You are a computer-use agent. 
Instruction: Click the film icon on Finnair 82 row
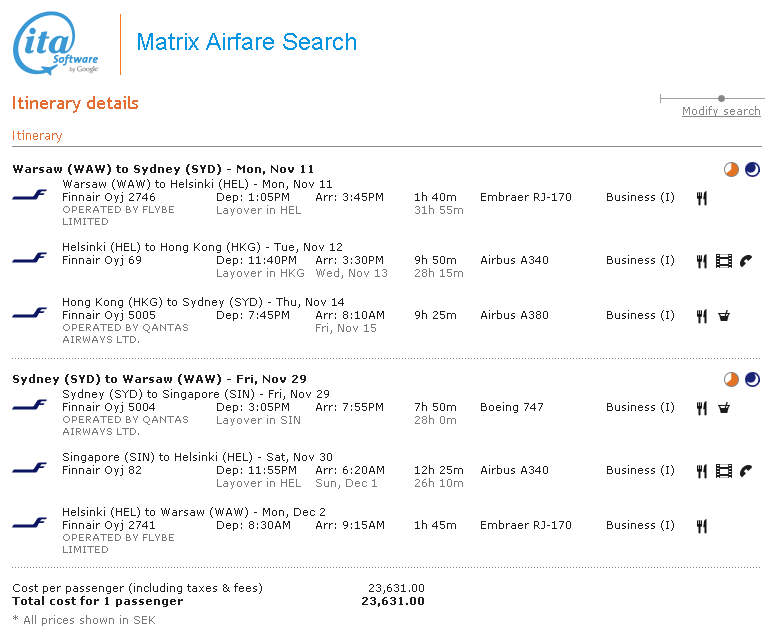(x=724, y=471)
